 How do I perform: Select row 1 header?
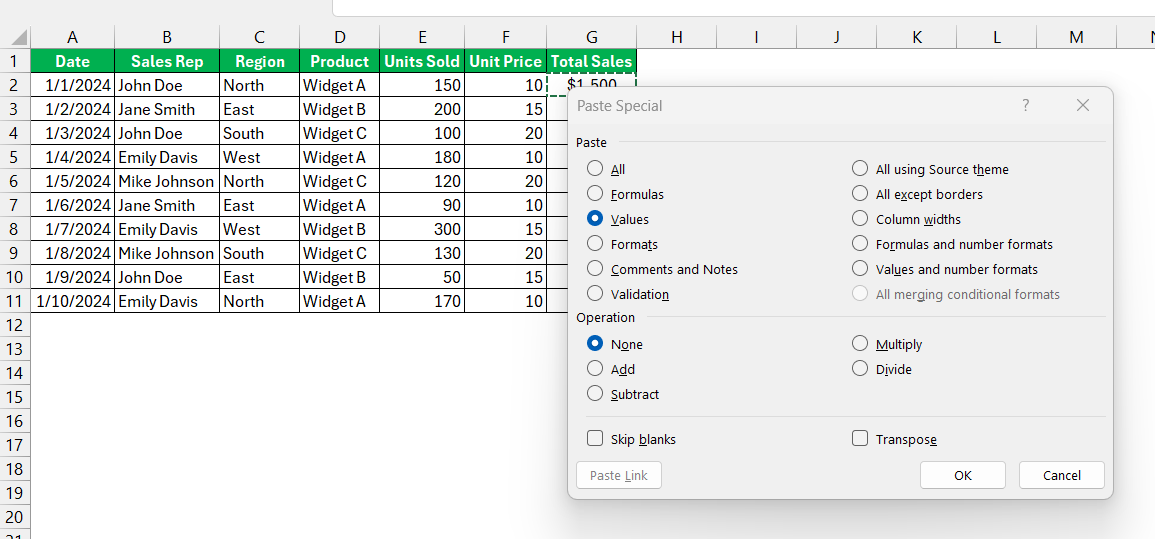15,61
